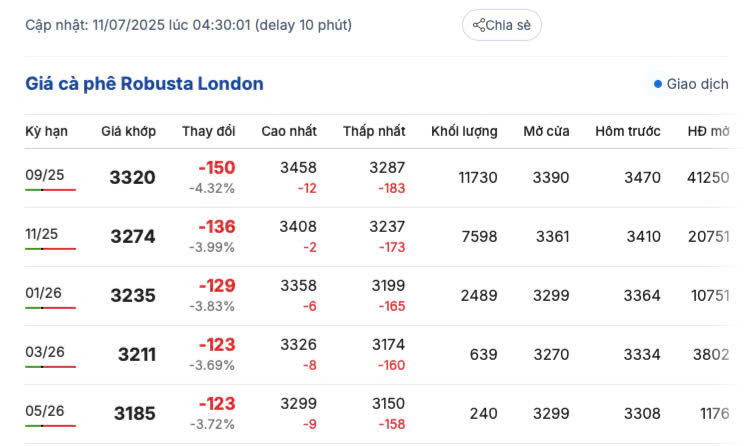Select the 09/25 contract term
756x446 pixels.
pos(45,175)
